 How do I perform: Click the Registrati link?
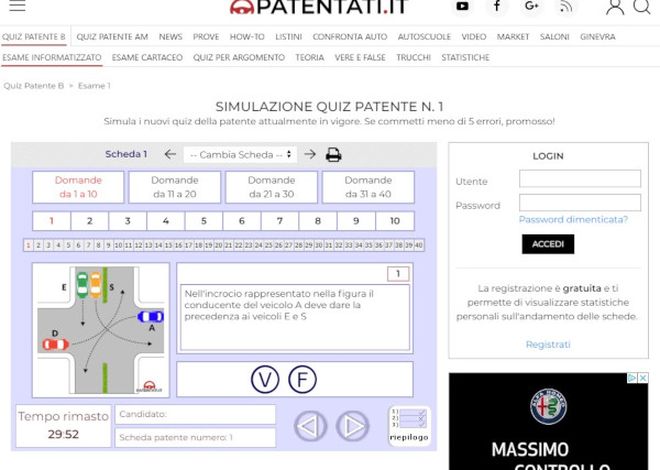point(548,344)
